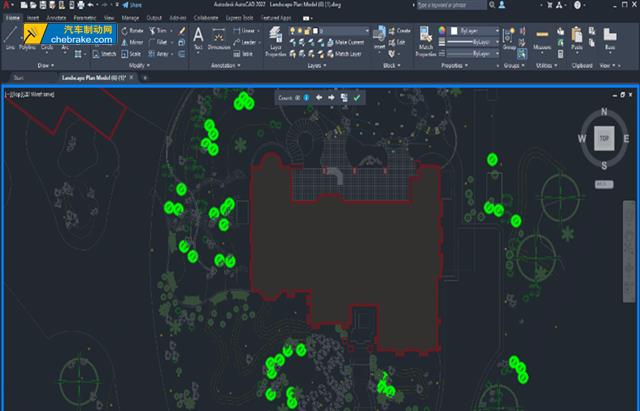Viewport: 640px width, 411px height.
Task: Confirm count with green checkmark
Action: tap(357, 97)
